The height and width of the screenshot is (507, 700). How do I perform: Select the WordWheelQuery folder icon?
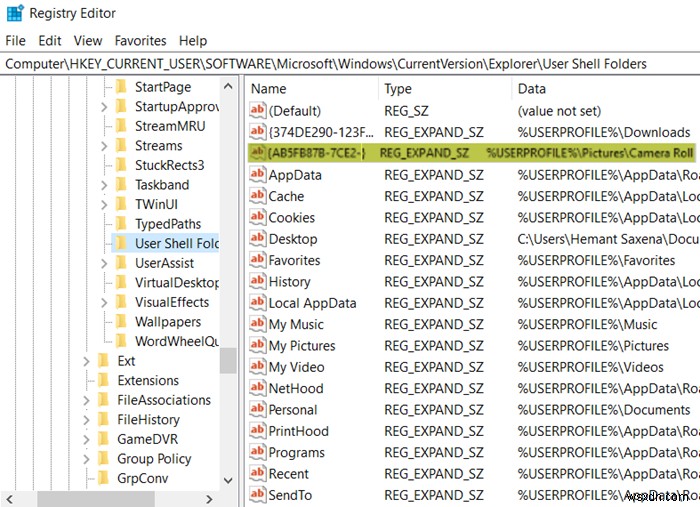click(x=121, y=341)
